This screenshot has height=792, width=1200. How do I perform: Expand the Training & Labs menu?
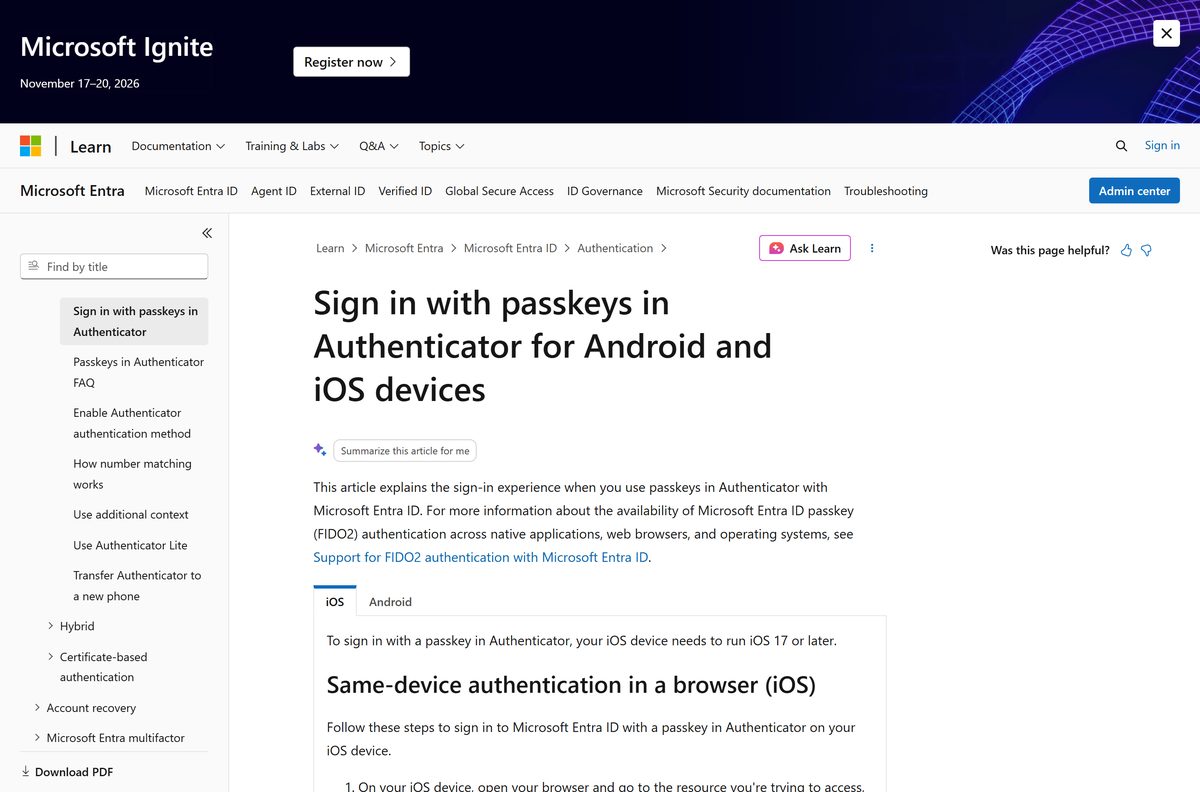(292, 146)
